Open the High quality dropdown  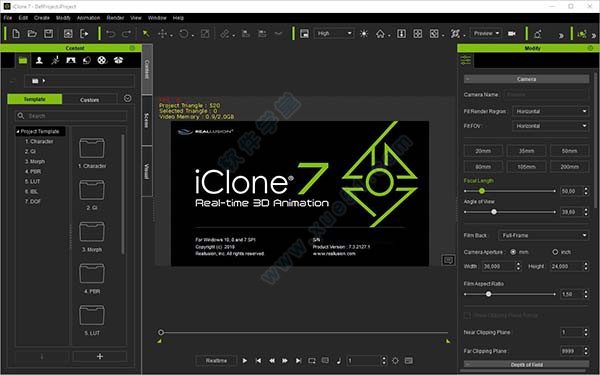point(334,33)
